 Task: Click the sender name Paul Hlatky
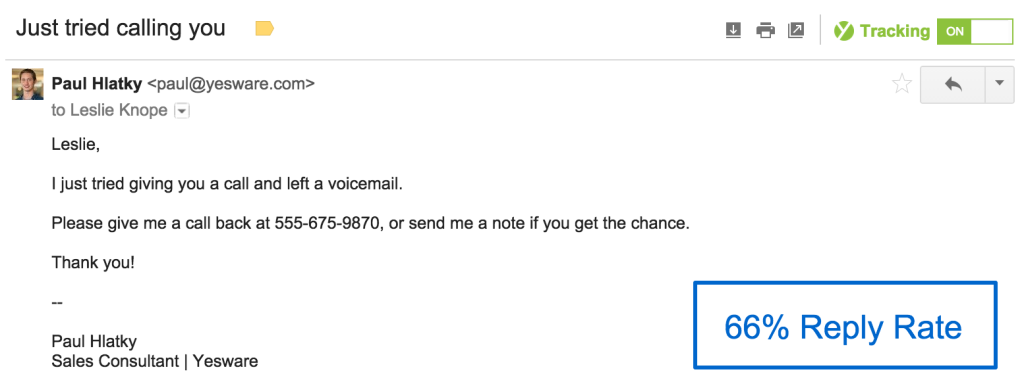98,84
